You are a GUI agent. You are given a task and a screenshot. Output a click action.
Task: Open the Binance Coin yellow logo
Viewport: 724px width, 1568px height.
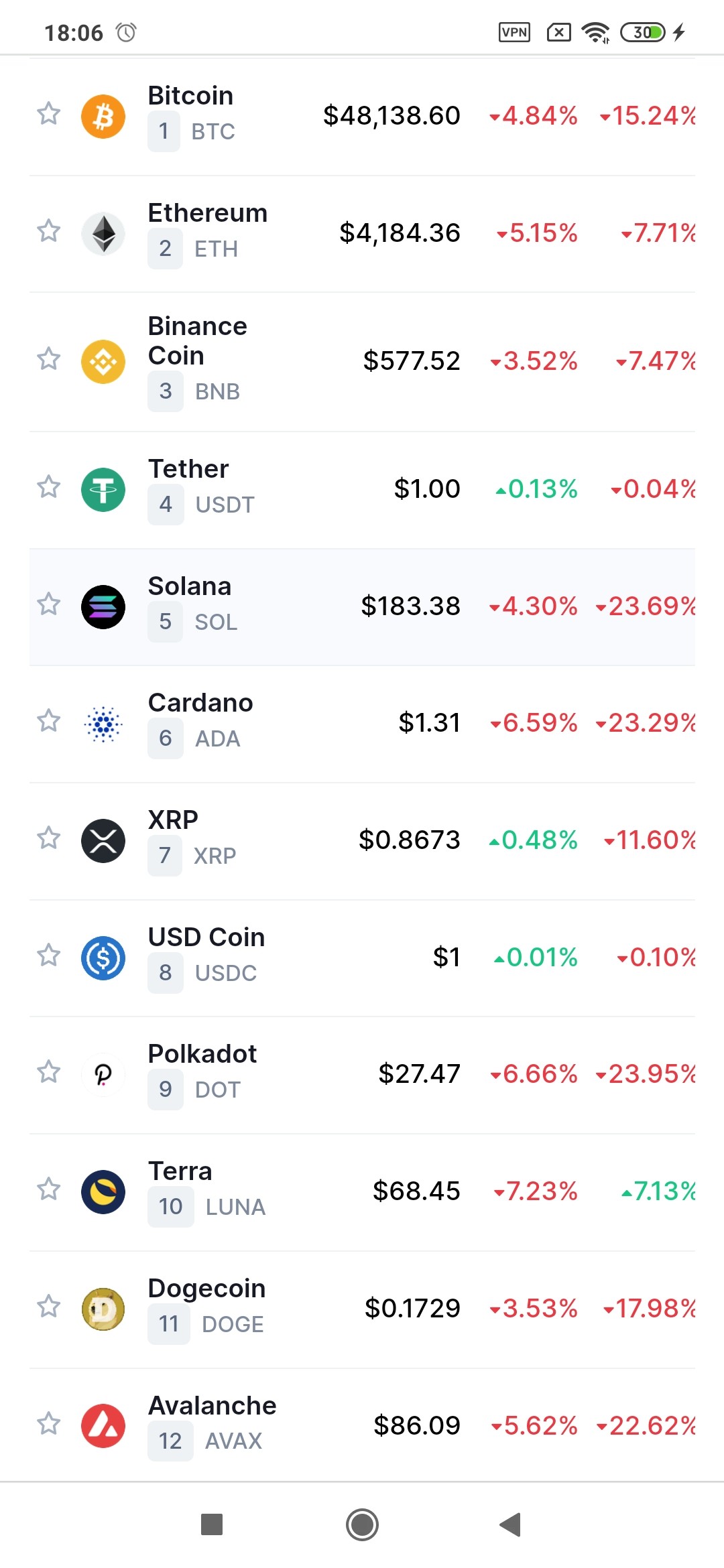[103, 362]
